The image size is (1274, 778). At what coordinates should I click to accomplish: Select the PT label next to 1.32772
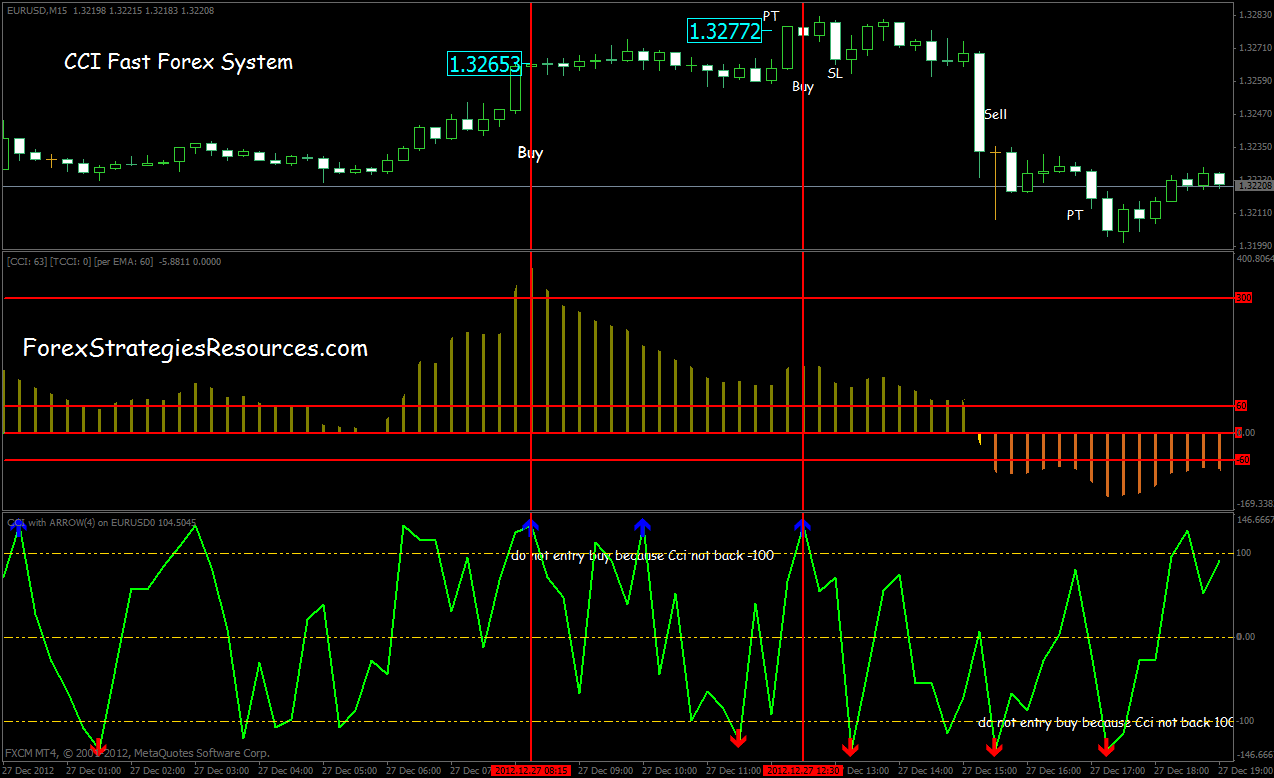tap(770, 16)
